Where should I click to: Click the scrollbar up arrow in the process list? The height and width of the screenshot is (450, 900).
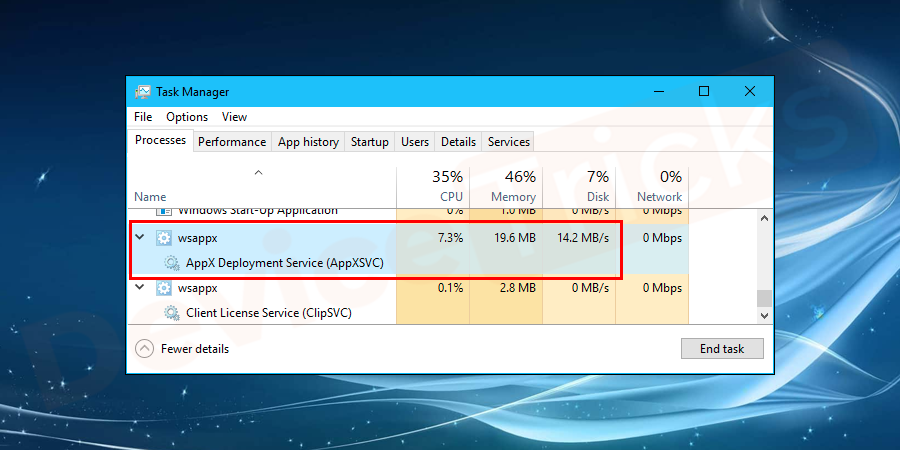click(764, 218)
